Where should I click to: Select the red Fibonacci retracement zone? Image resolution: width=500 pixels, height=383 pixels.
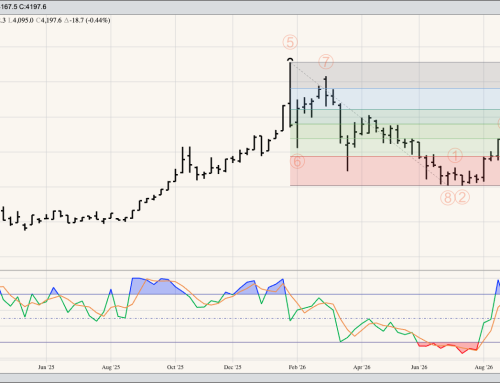tap(395, 171)
